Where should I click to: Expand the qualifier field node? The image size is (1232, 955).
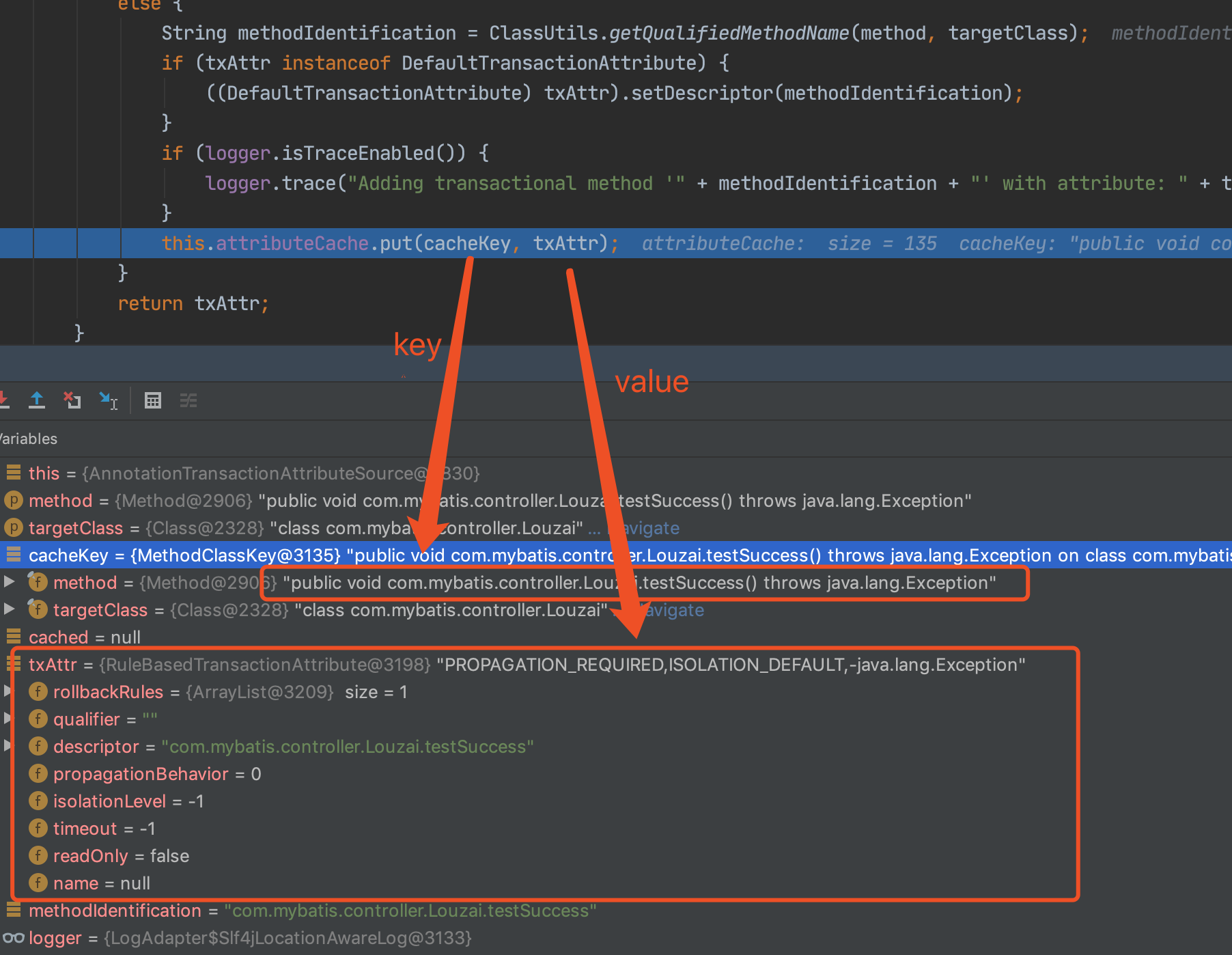(8, 718)
